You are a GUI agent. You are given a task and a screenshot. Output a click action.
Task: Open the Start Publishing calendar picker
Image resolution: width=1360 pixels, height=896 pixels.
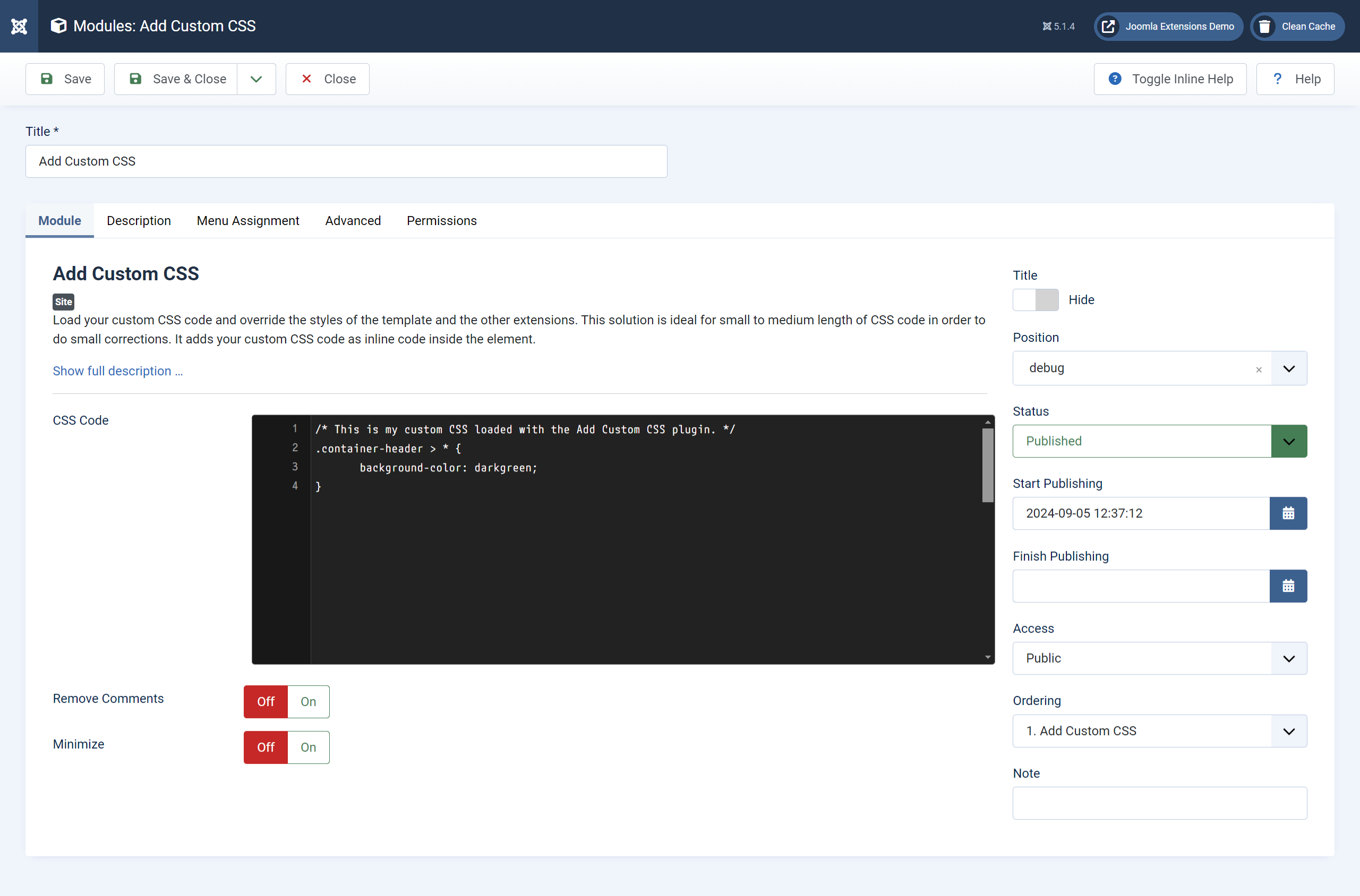click(1288, 513)
